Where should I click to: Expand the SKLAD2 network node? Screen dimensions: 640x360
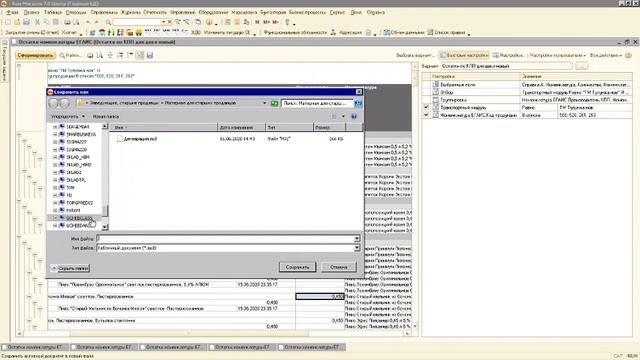[x=55, y=173]
